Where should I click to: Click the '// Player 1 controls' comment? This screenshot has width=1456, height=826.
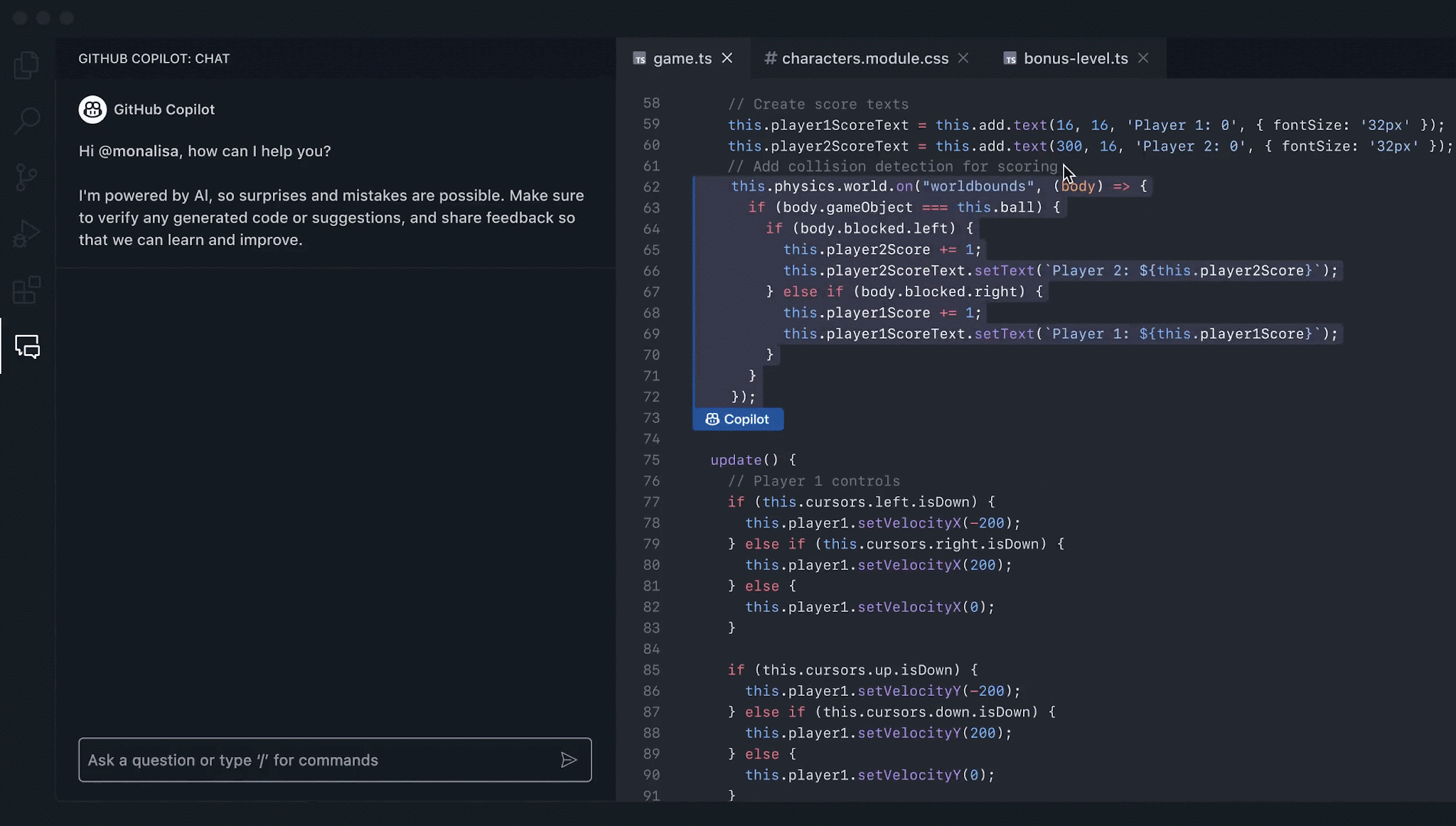pos(814,481)
